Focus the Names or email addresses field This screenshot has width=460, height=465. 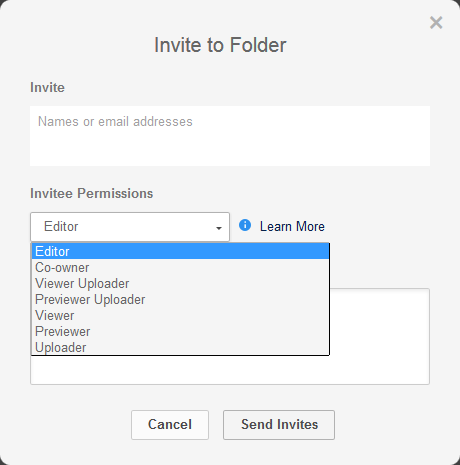230,136
